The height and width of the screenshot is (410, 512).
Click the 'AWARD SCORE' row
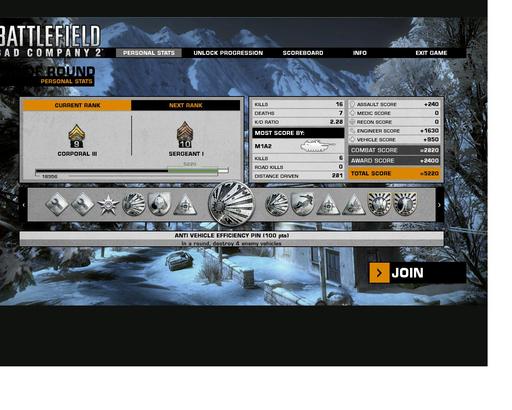pos(394,161)
